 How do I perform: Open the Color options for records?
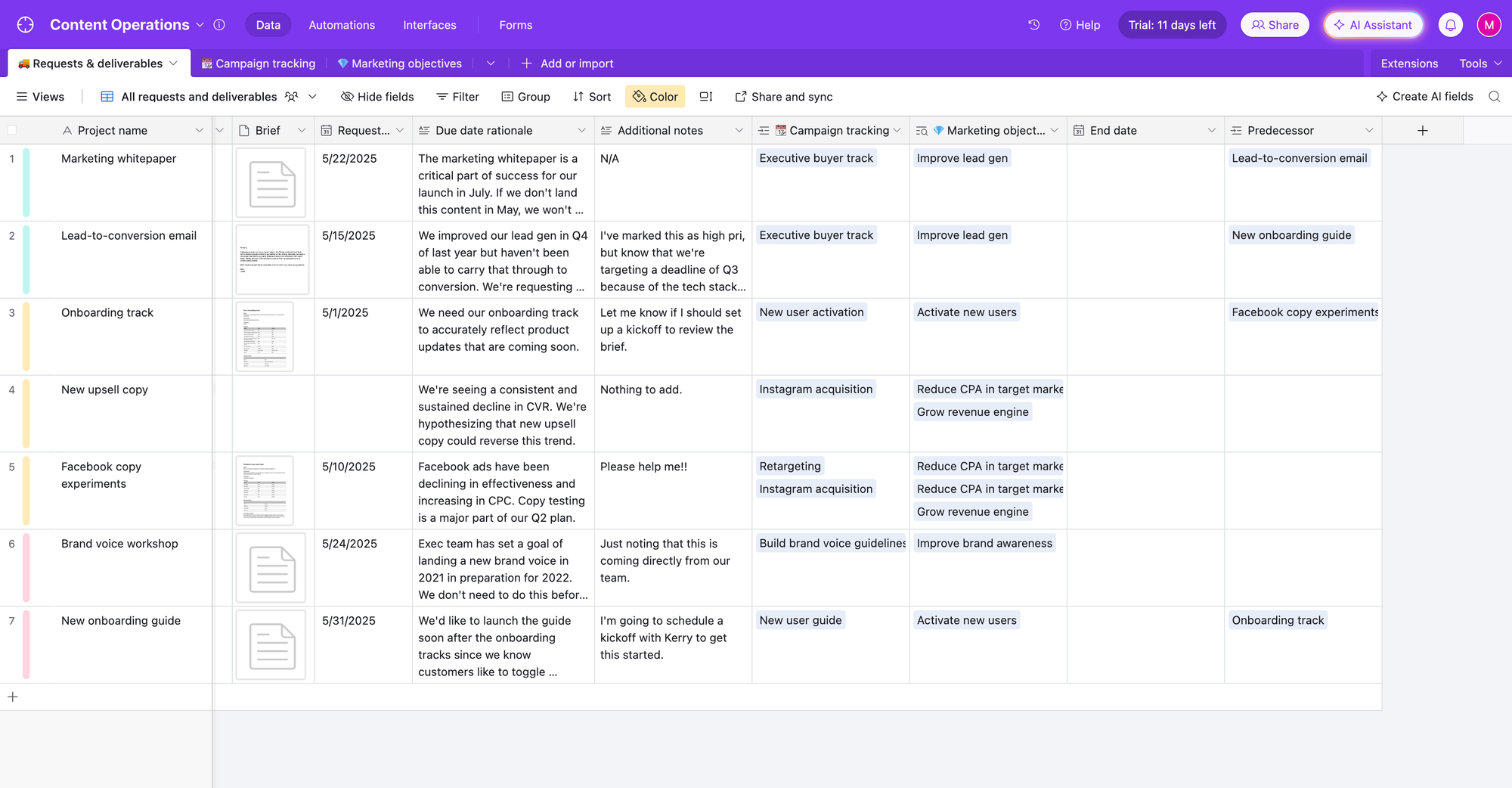[655, 97]
